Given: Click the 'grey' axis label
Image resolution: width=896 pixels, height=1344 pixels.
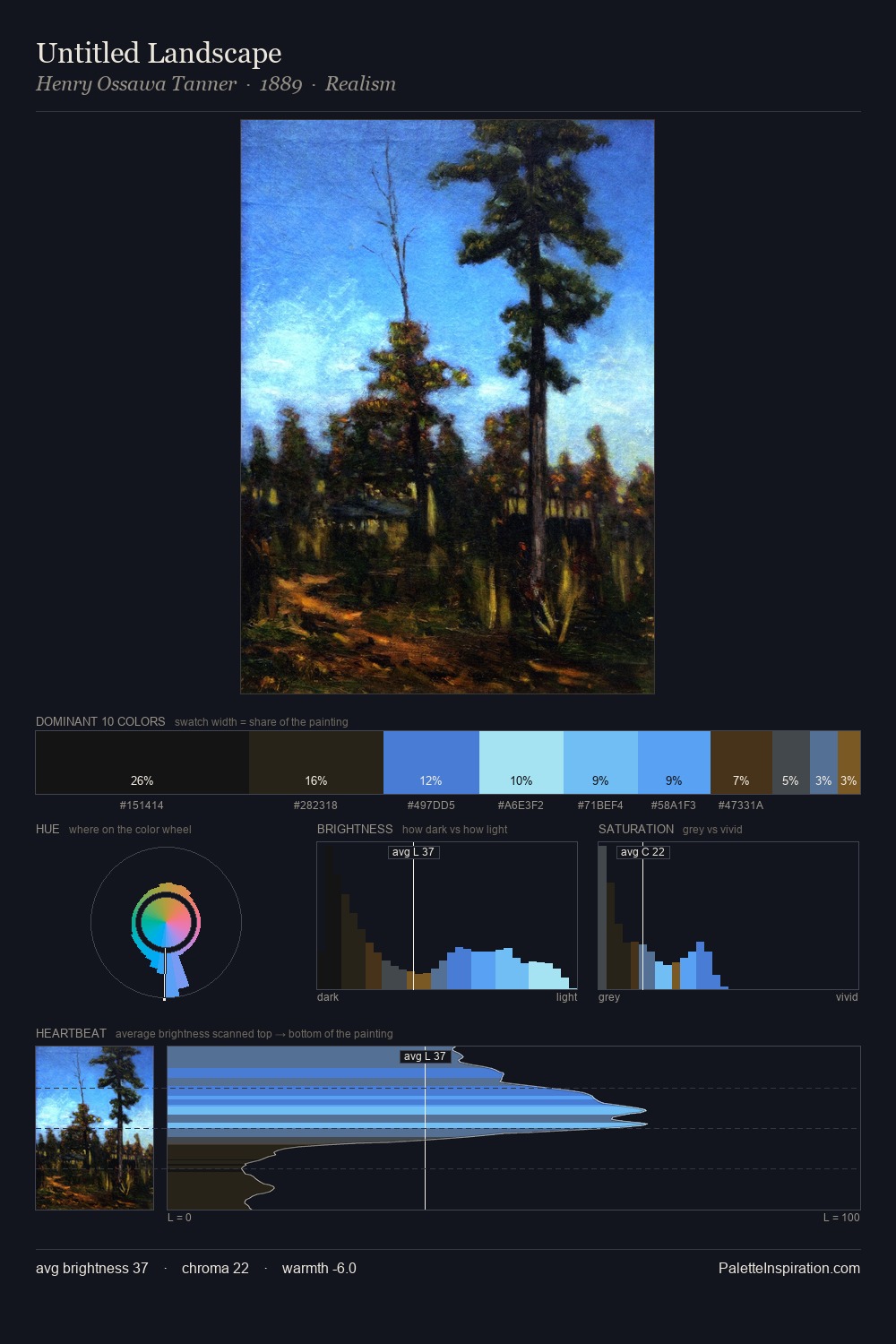Looking at the screenshot, I should [609, 997].
